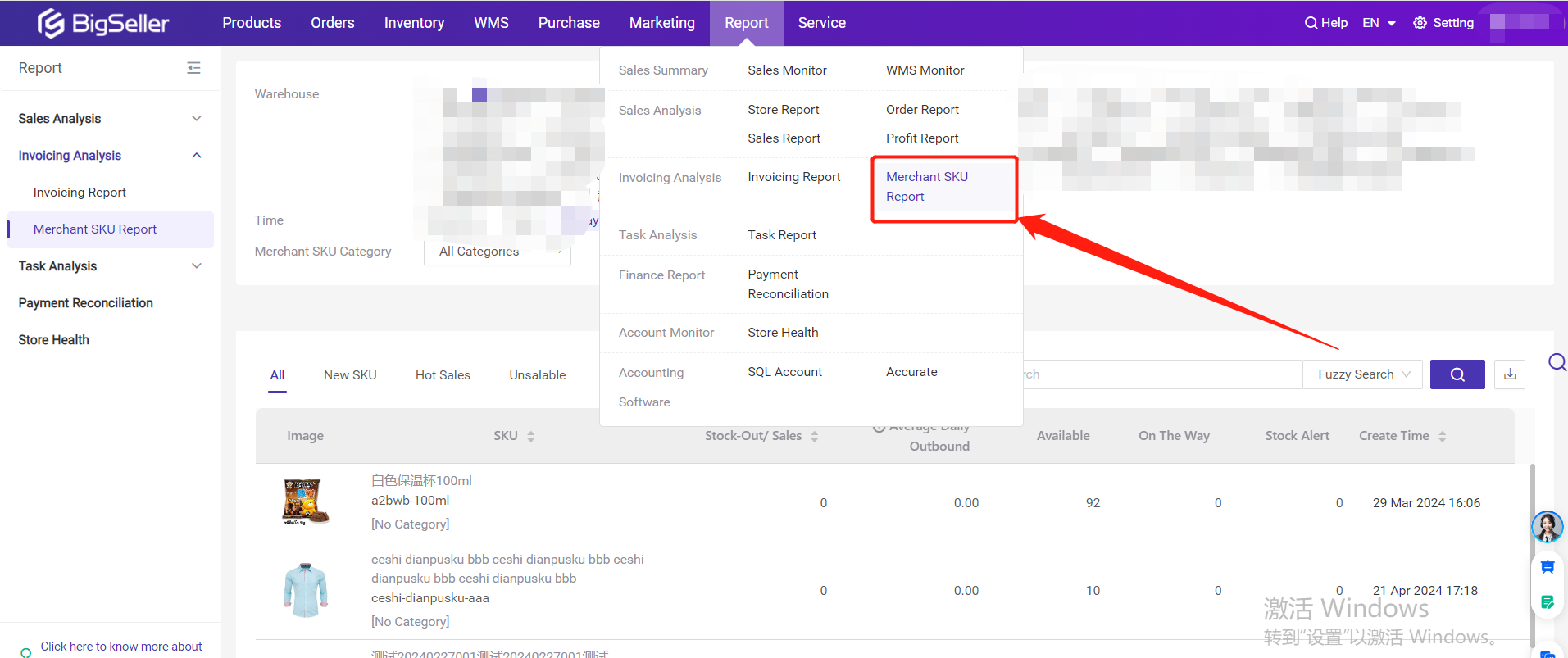Switch to the Hot Sales tab
This screenshot has height=658, width=1568.
click(443, 375)
